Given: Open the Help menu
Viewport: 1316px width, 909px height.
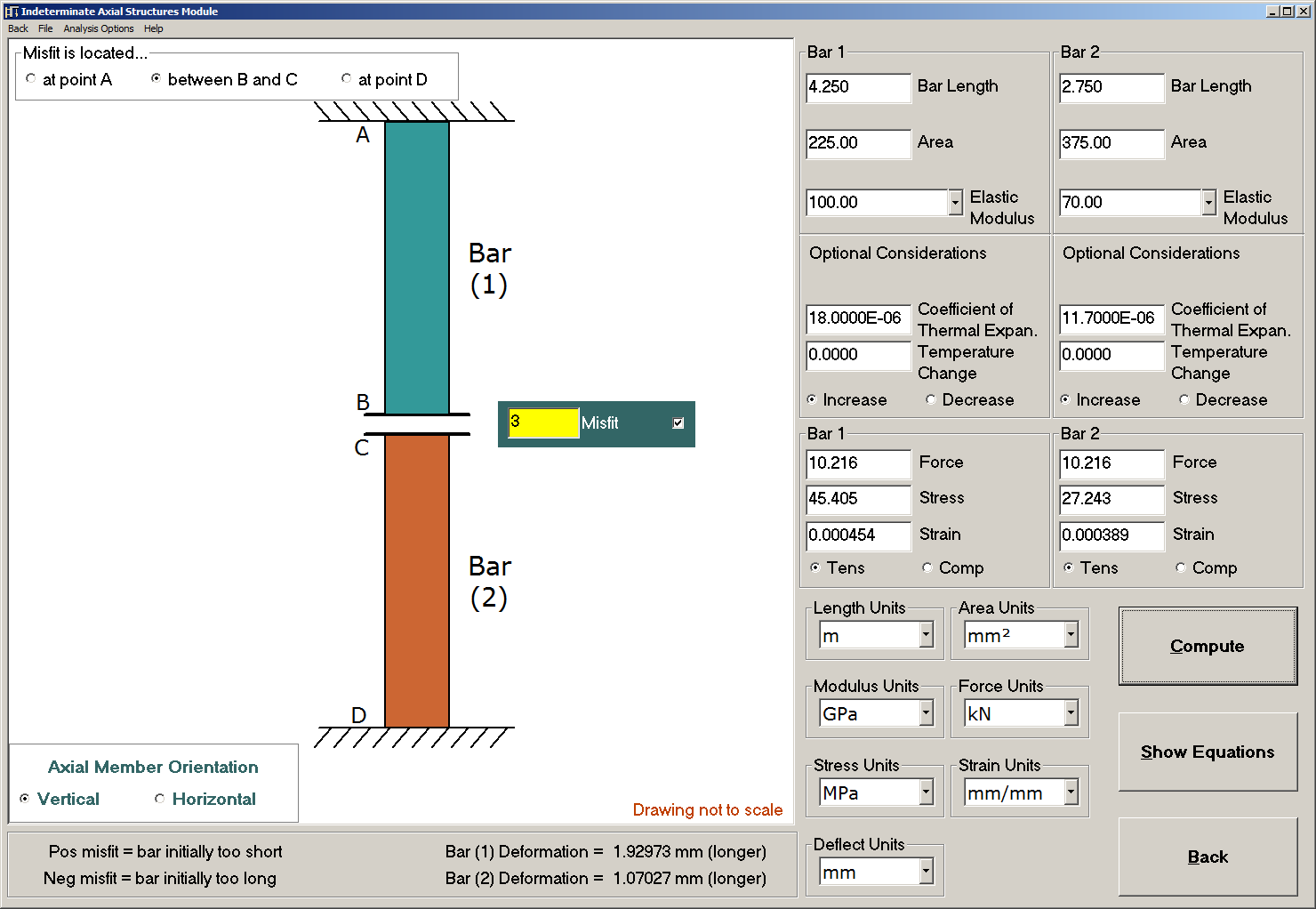Looking at the screenshot, I should (154, 28).
